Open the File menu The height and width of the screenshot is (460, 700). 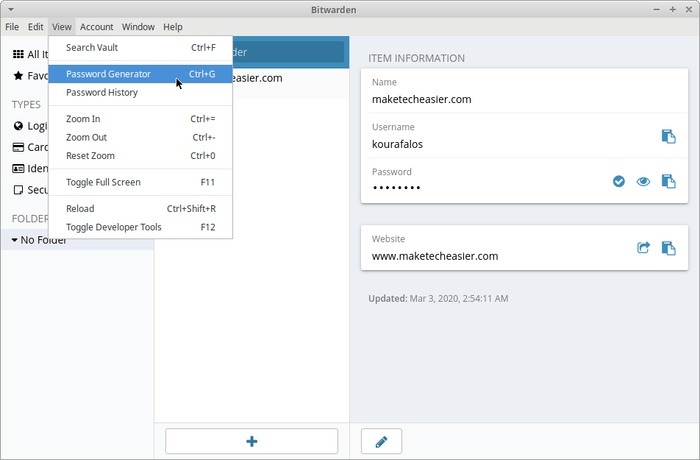pos(12,27)
